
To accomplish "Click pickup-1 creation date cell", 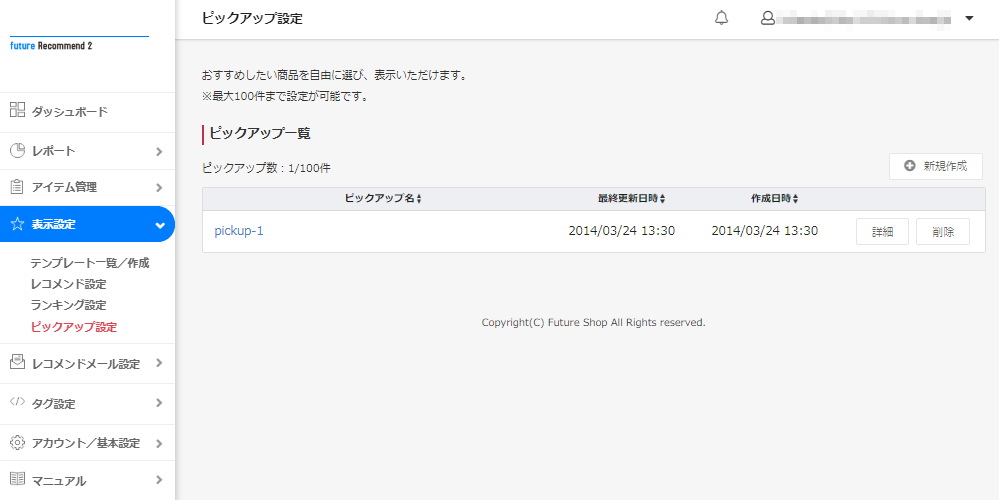I will 765,231.
